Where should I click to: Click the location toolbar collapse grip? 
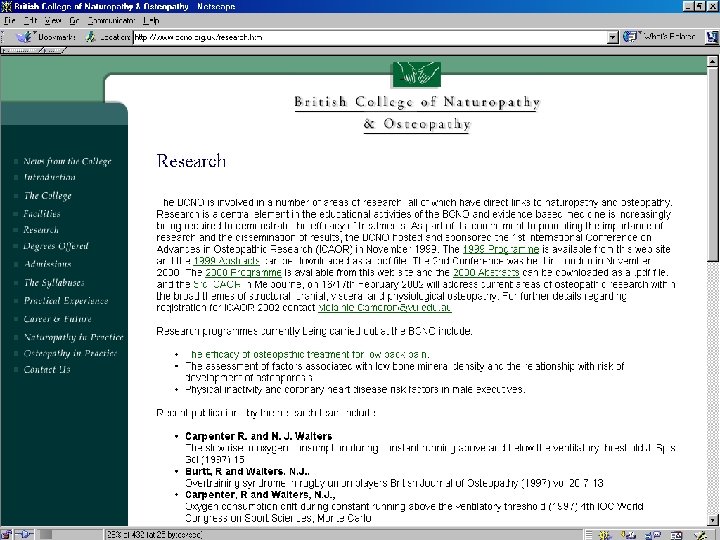click(x=3, y=37)
